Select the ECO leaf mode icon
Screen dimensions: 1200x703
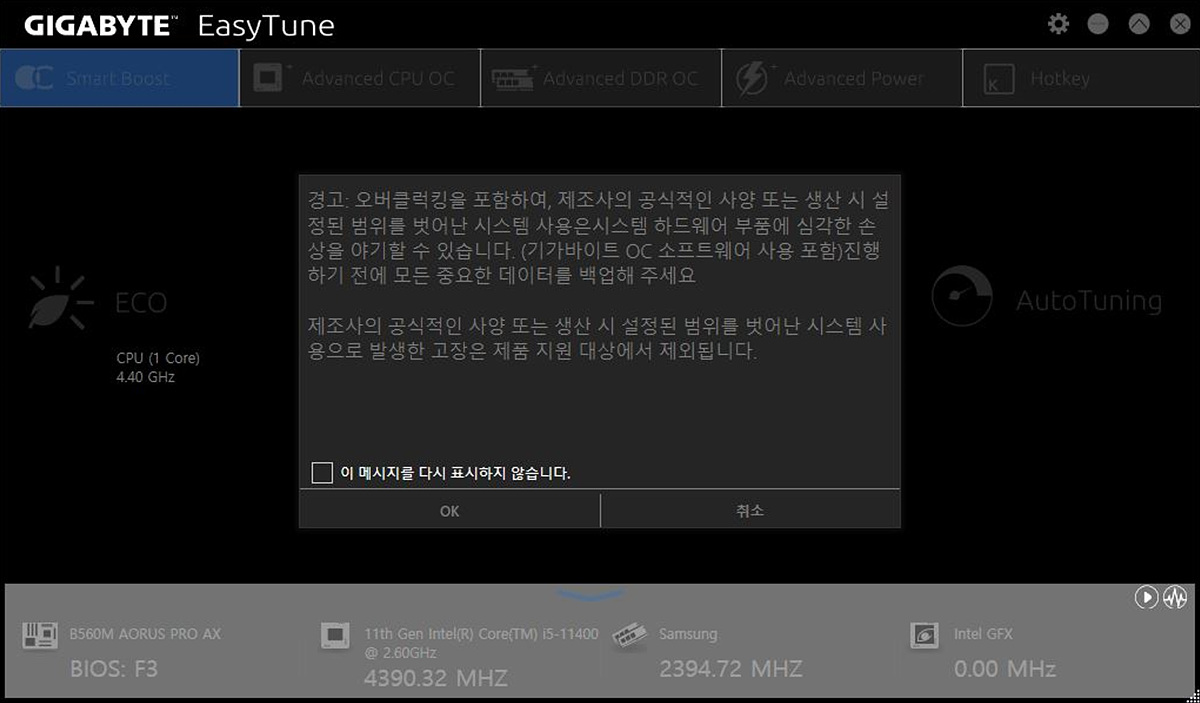pos(60,298)
